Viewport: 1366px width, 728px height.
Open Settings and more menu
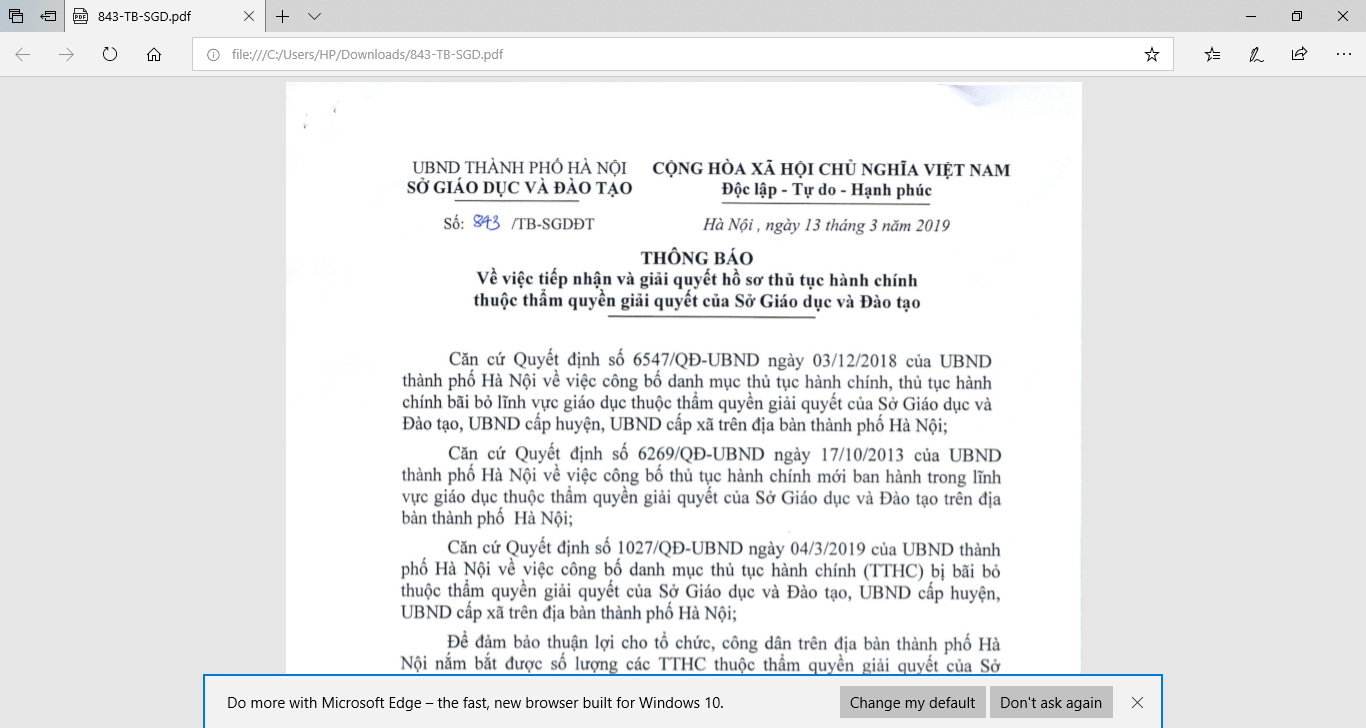[1343, 55]
